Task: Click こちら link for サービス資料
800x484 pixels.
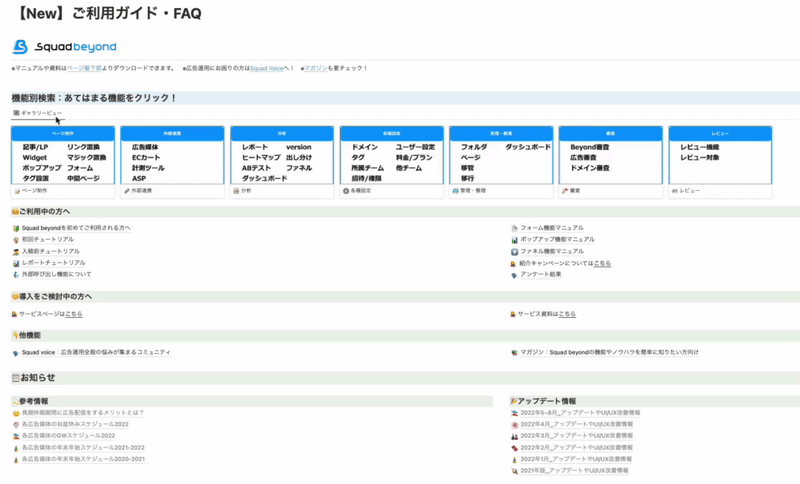Action: click(x=567, y=315)
